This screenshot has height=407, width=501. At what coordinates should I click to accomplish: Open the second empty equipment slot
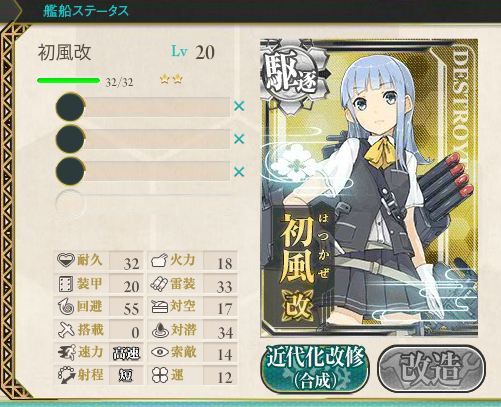[x=143, y=139]
